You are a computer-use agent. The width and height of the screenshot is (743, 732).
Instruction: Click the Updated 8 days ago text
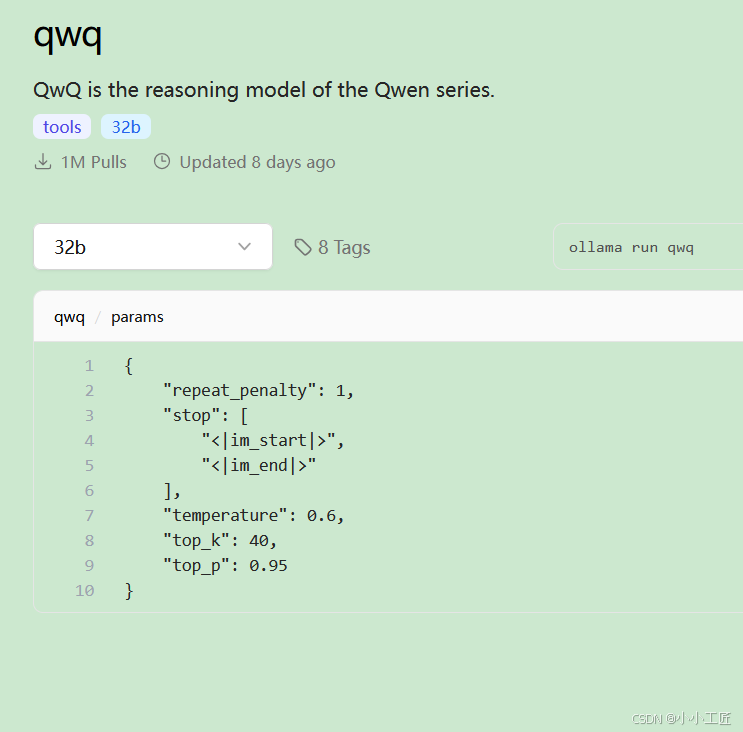pyautogui.click(x=257, y=162)
